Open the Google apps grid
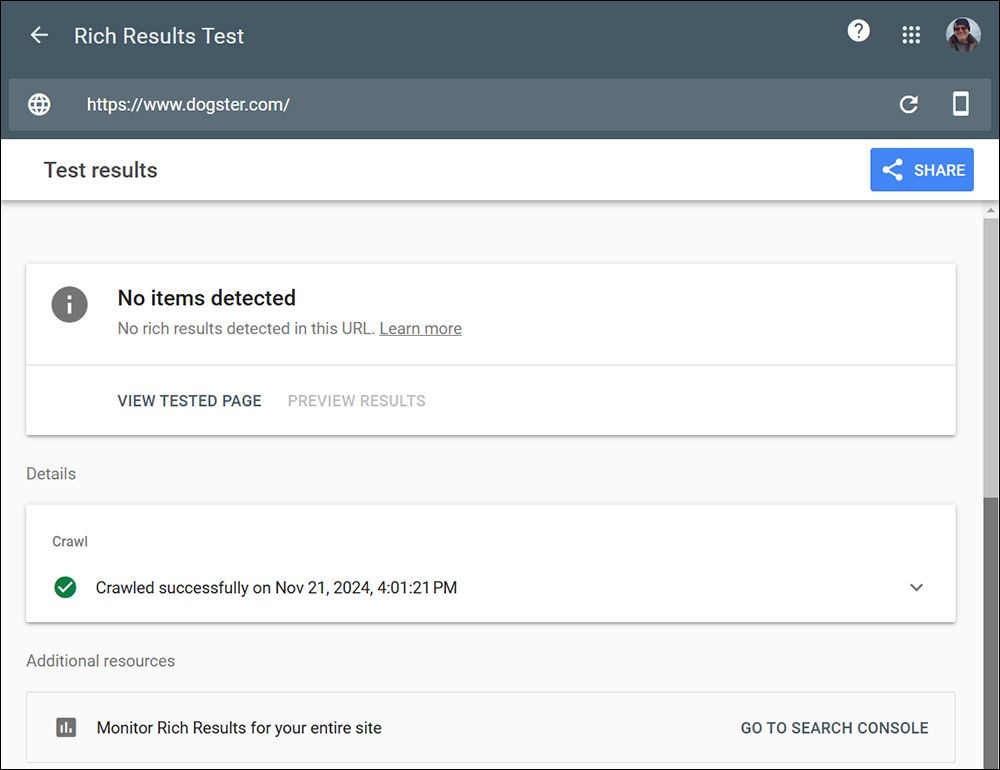Viewport: 1000px width, 770px height. 911,35
